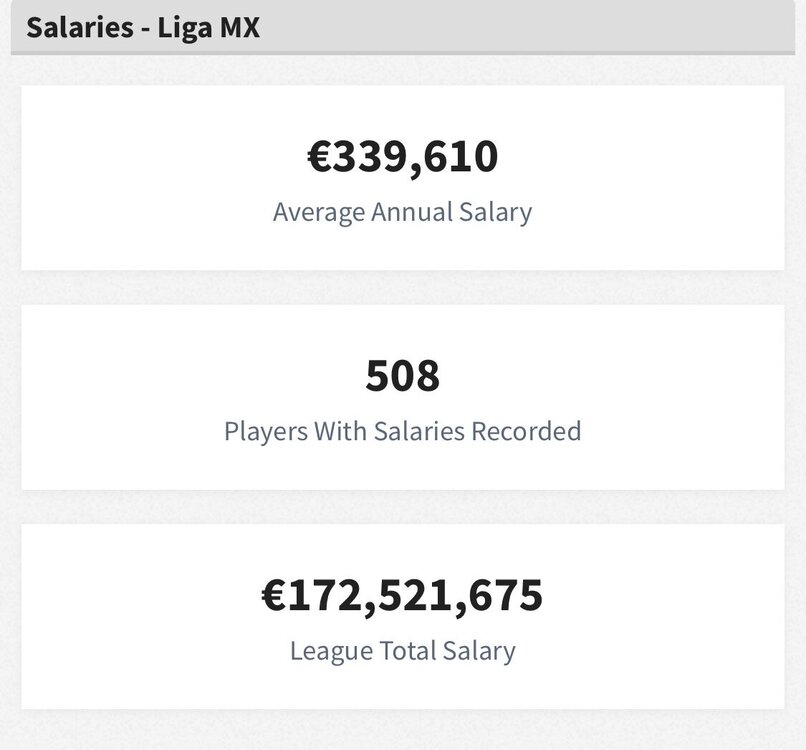Screen dimensions: 806x750
Task: Click the "League Total Salary" label
Action: (402, 651)
